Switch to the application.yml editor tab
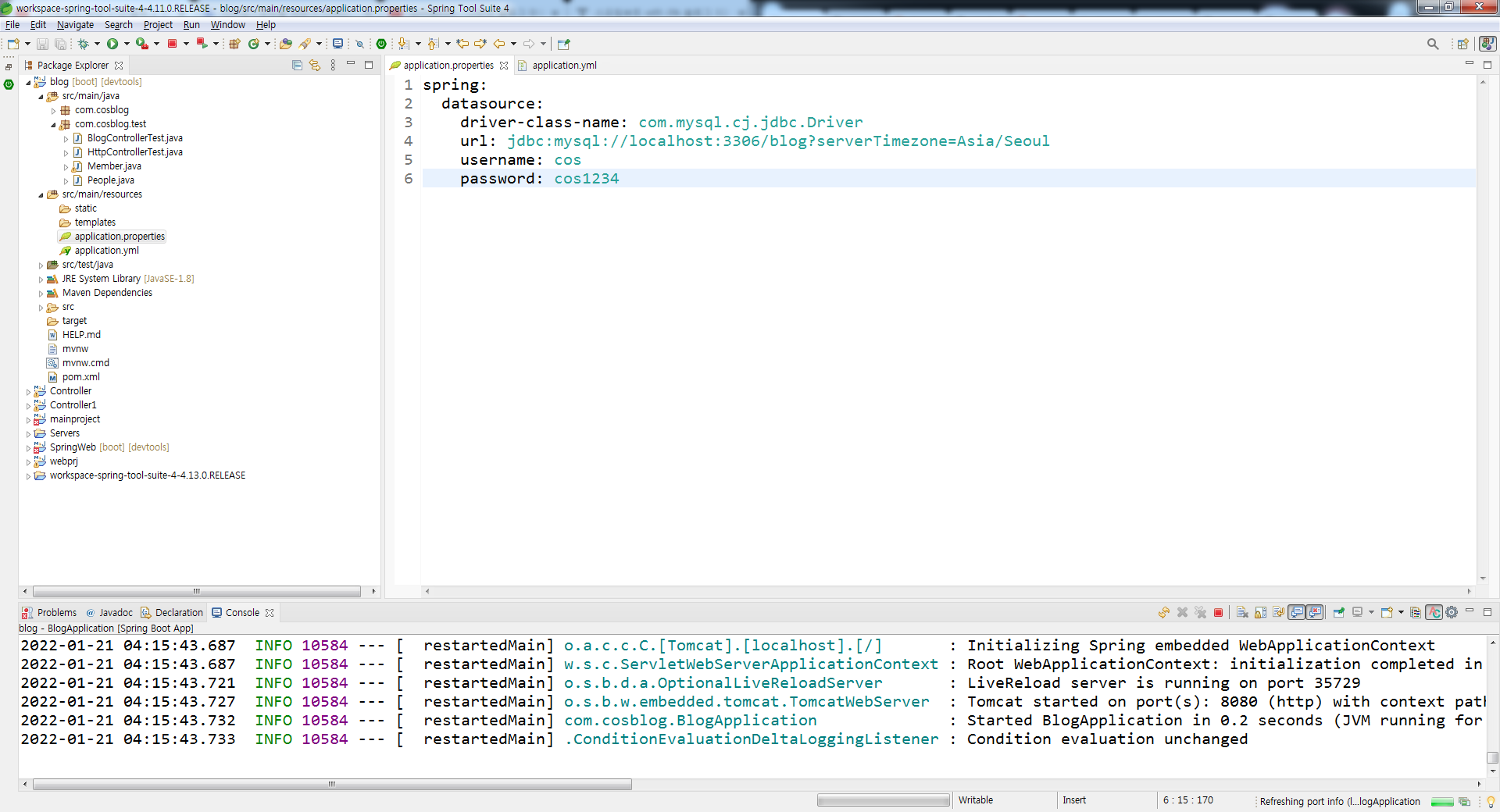Image resolution: width=1500 pixels, height=812 pixels. [564, 65]
